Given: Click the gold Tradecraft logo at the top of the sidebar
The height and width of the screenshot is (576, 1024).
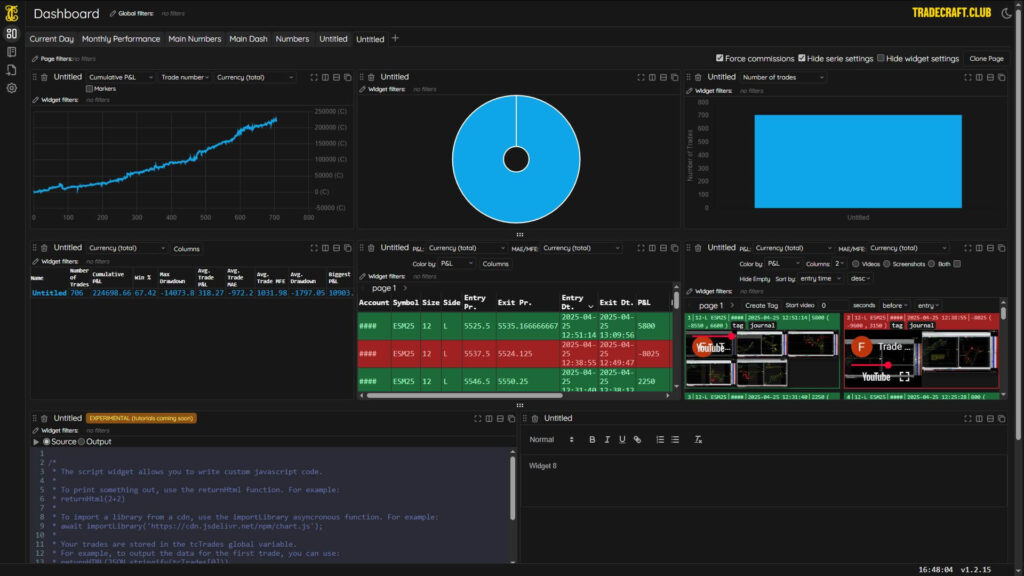Looking at the screenshot, I should click(12, 12).
